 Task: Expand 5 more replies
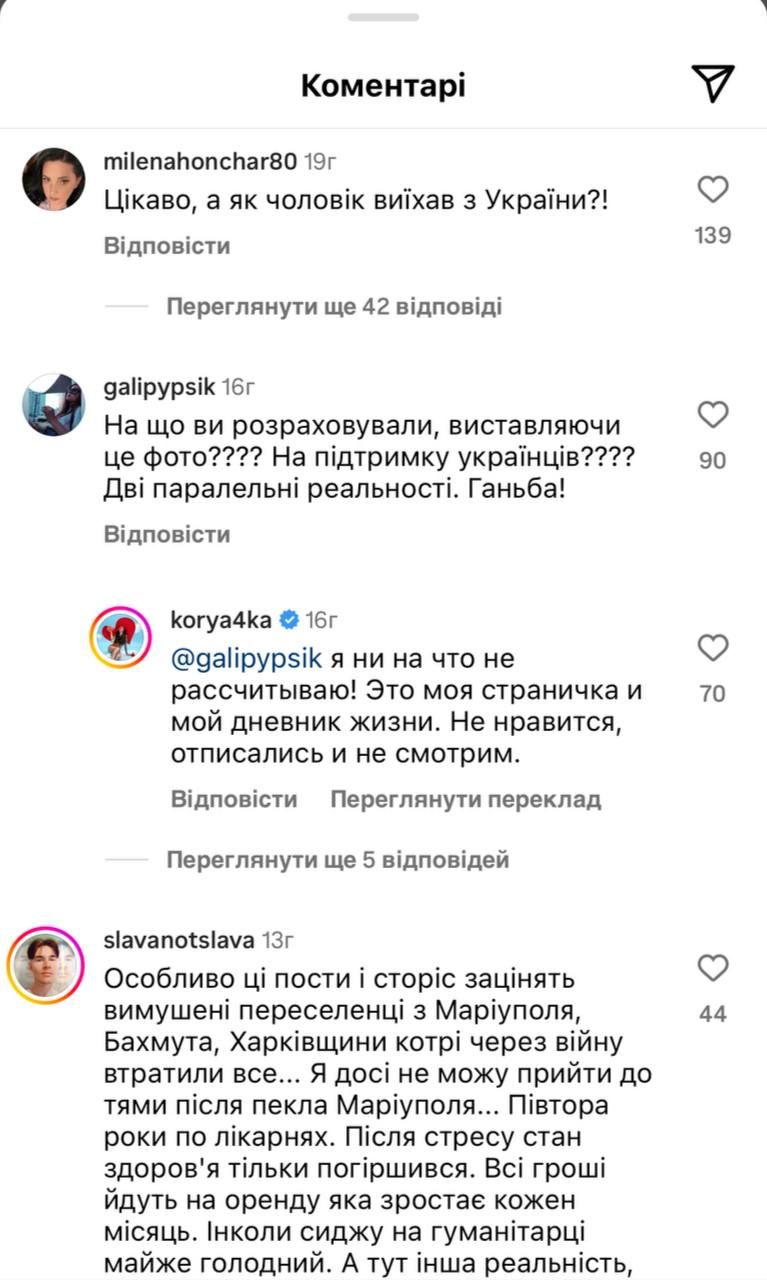pyautogui.click(x=338, y=859)
